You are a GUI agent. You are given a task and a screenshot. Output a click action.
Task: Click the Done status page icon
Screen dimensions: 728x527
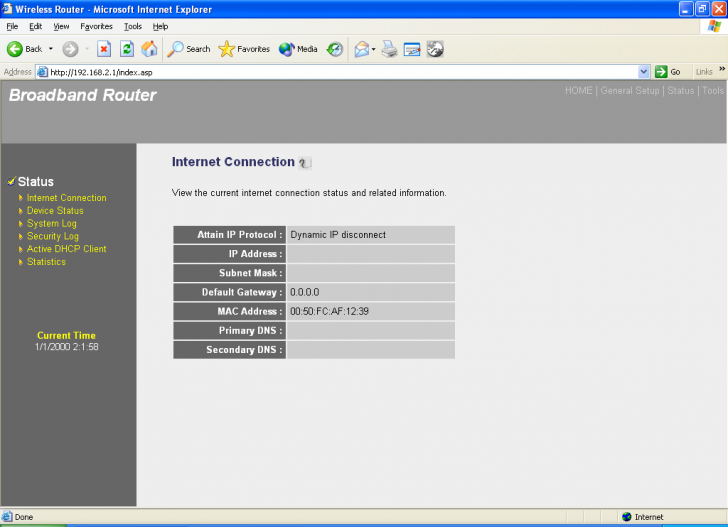point(7,516)
